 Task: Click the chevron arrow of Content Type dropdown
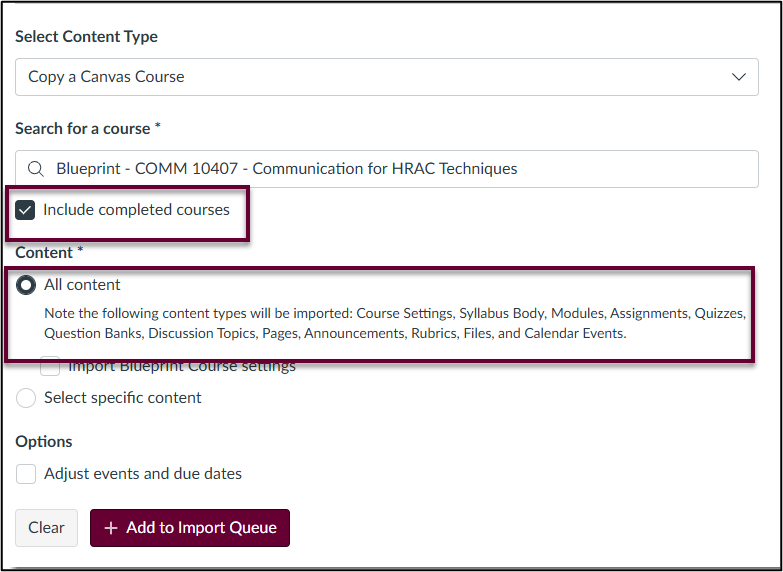click(739, 77)
